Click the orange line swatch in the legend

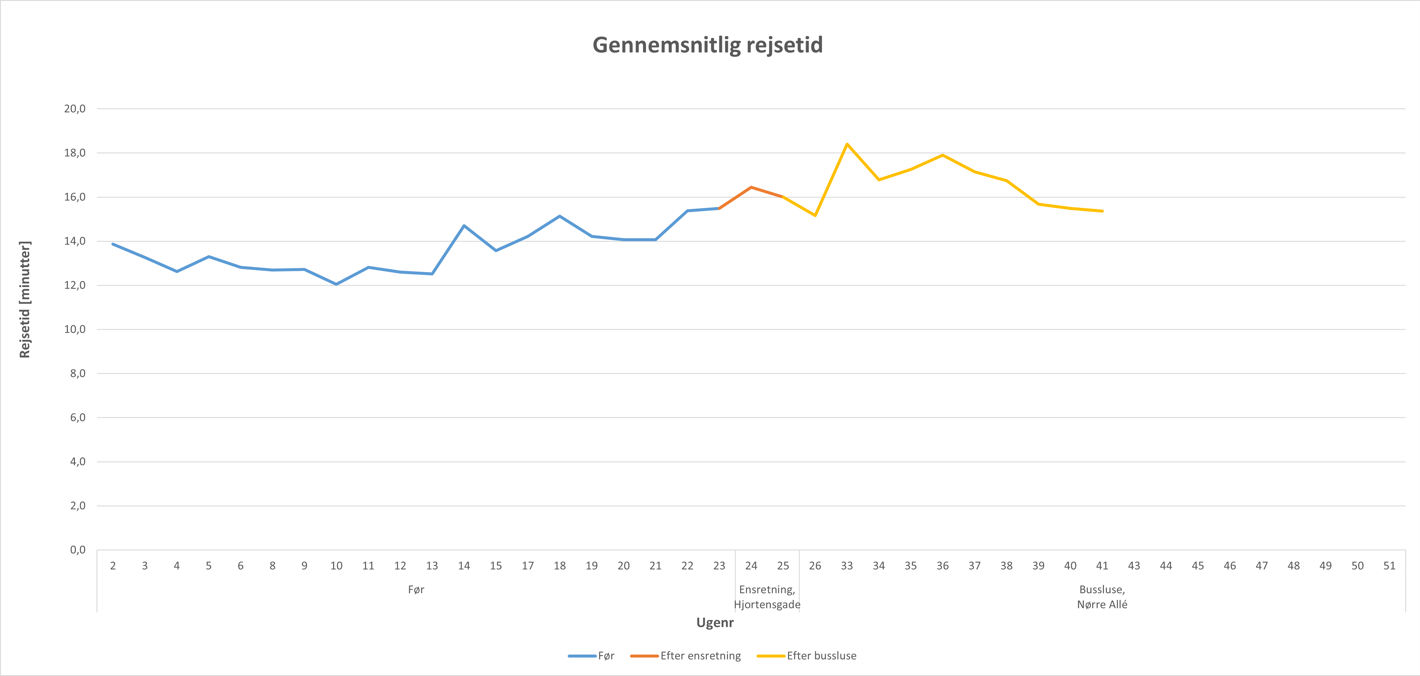click(x=643, y=656)
